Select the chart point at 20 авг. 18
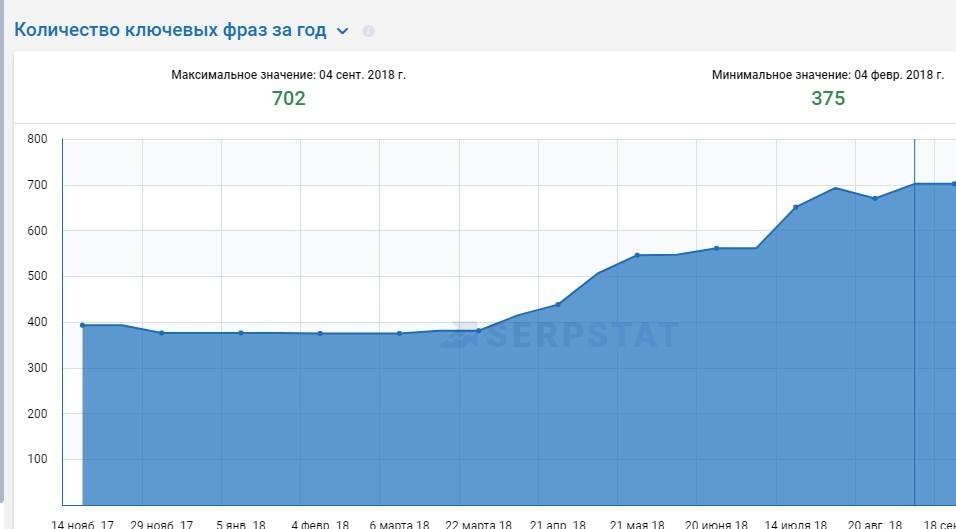This screenshot has width=956, height=529. pyautogui.click(x=875, y=198)
